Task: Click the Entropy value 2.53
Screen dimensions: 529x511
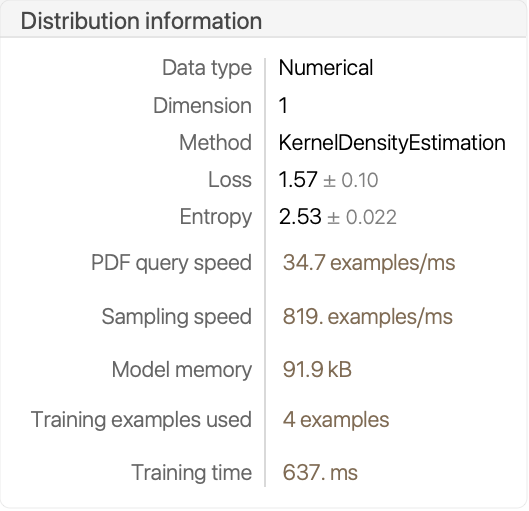Action: tap(300, 217)
